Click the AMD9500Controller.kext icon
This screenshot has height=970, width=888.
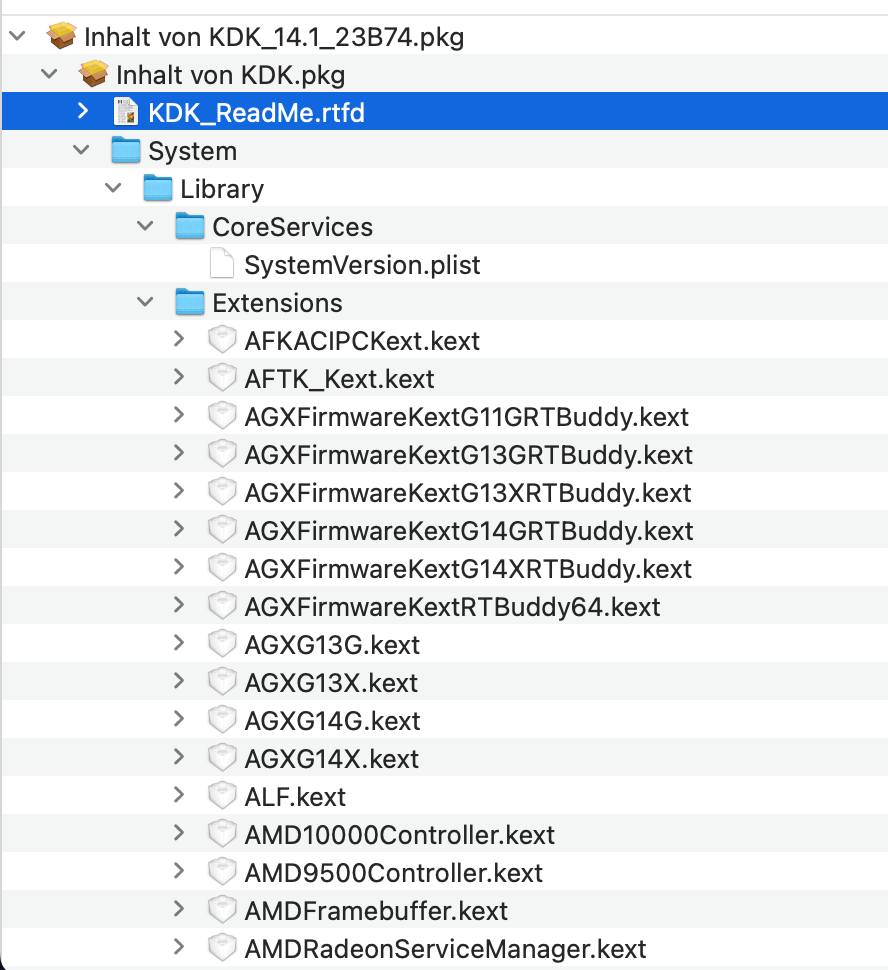click(222, 872)
